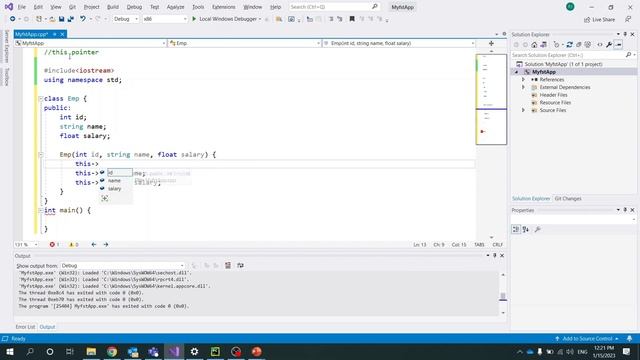The image size is (640, 360).
Task: Collapse the int main code block
Action: tap(40, 211)
